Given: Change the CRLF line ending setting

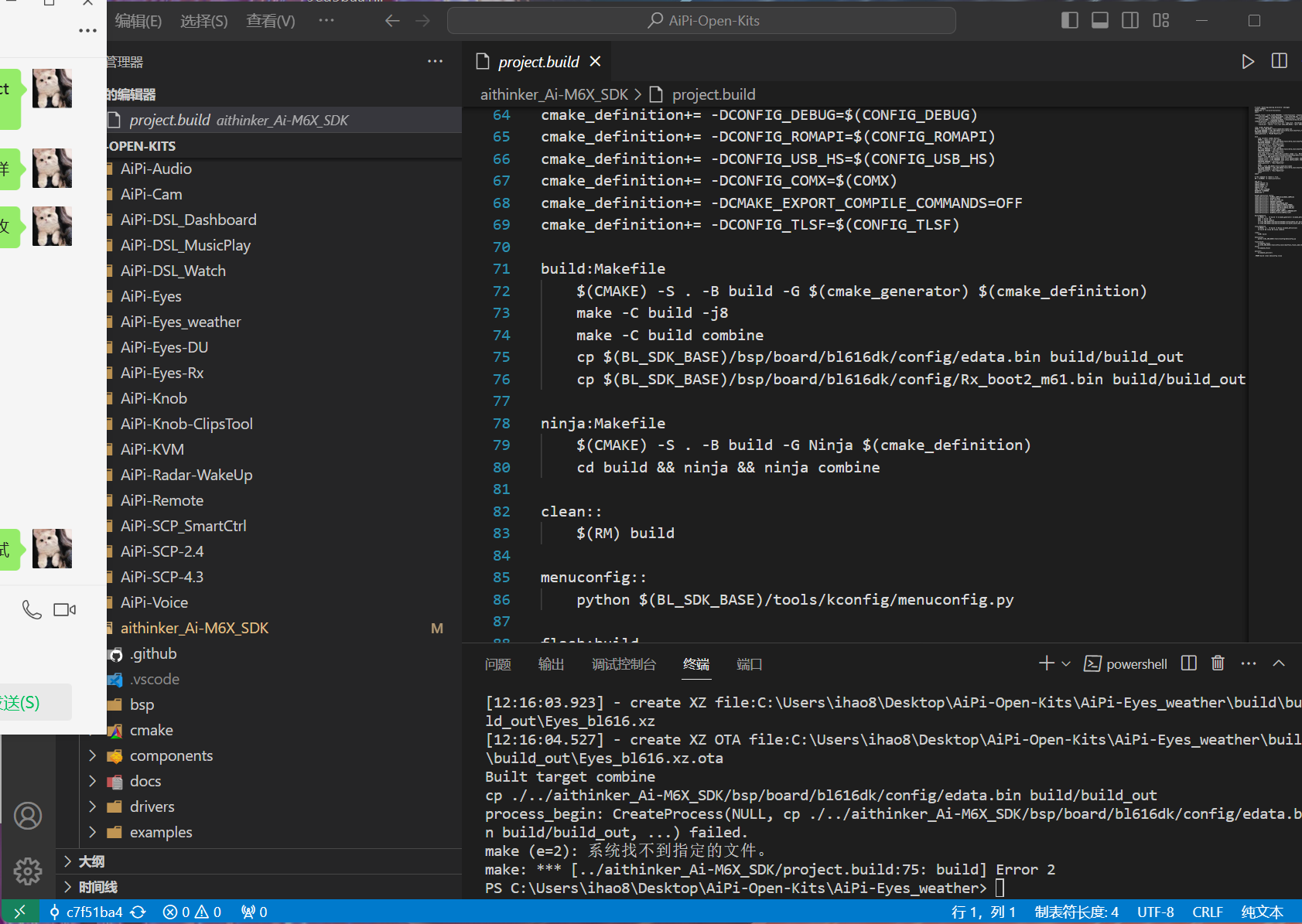Looking at the screenshot, I should click(x=1208, y=912).
